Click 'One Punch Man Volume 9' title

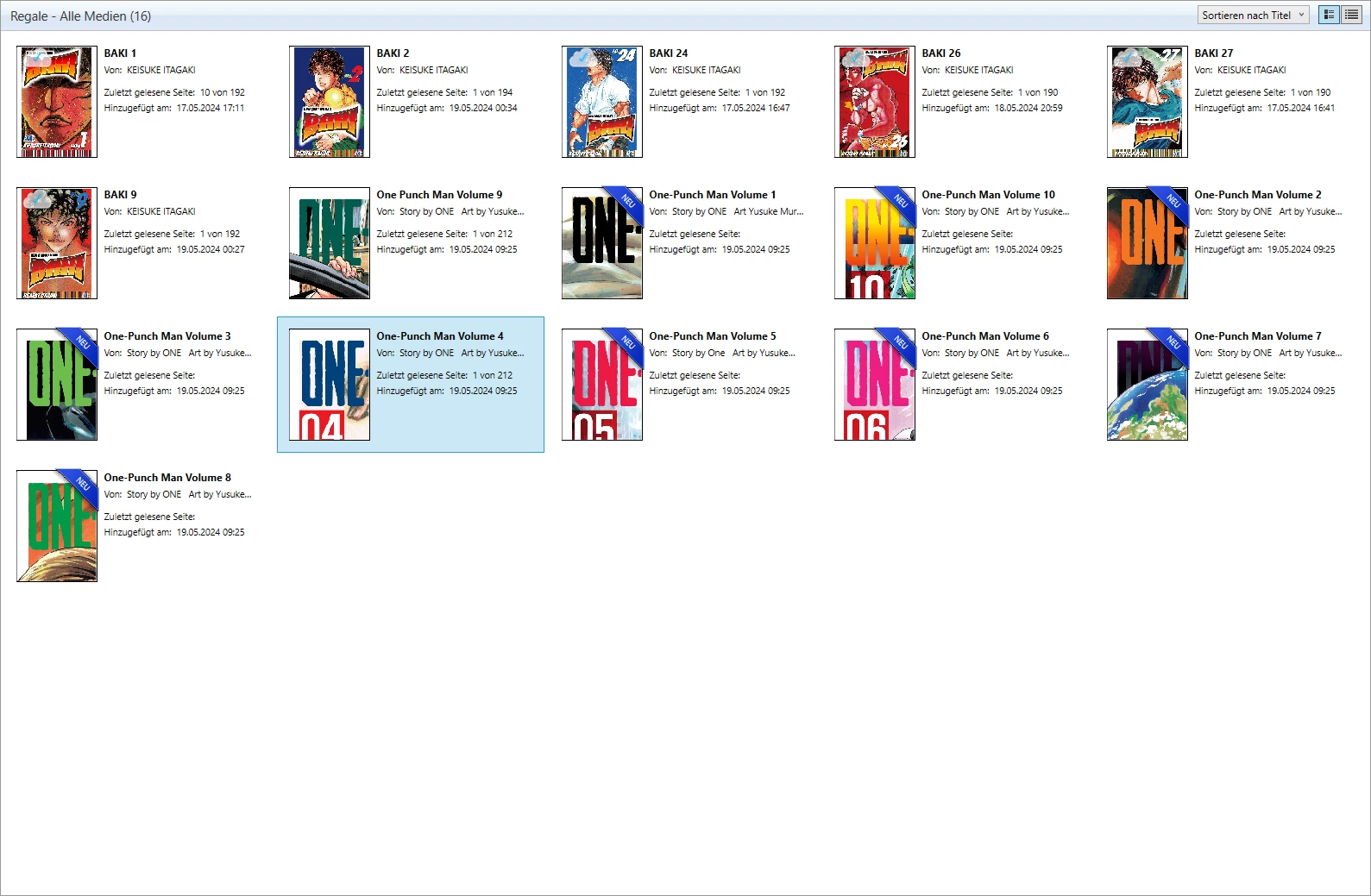(x=439, y=195)
